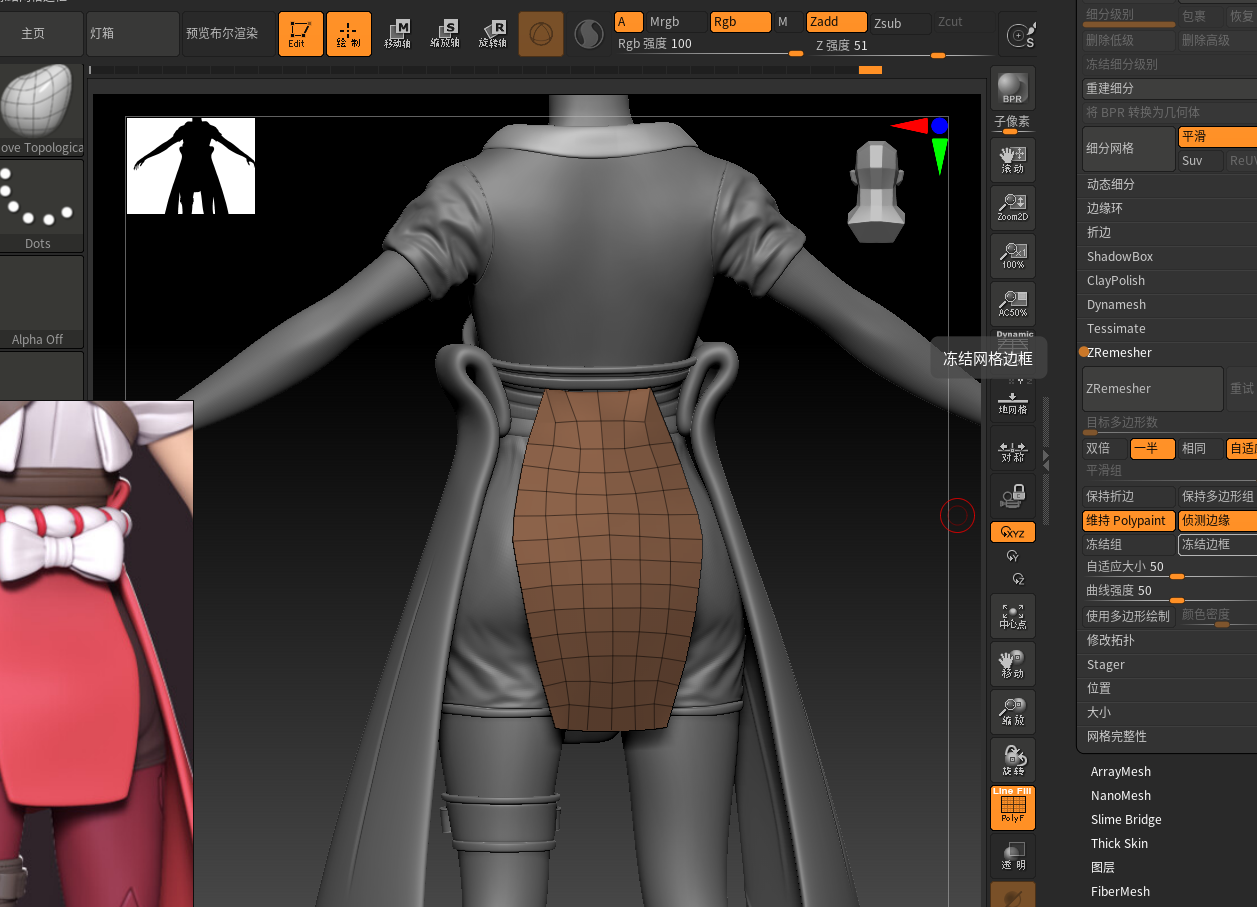Collapse the ZRemesher section header
1257x907 pixels.
(1119, 353)
